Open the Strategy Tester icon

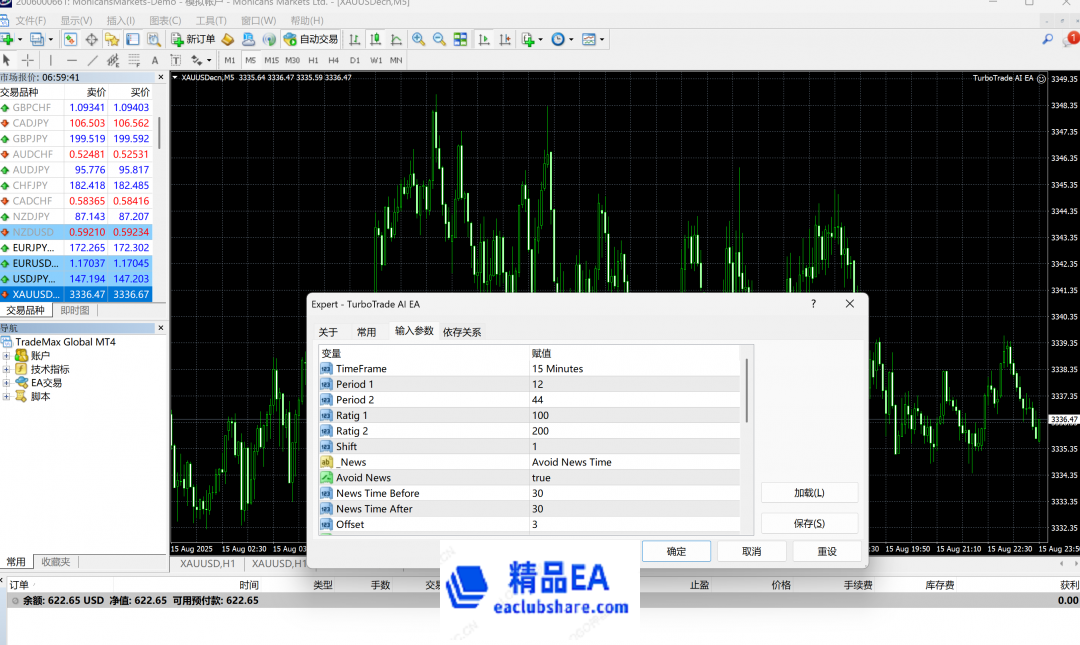154,39
